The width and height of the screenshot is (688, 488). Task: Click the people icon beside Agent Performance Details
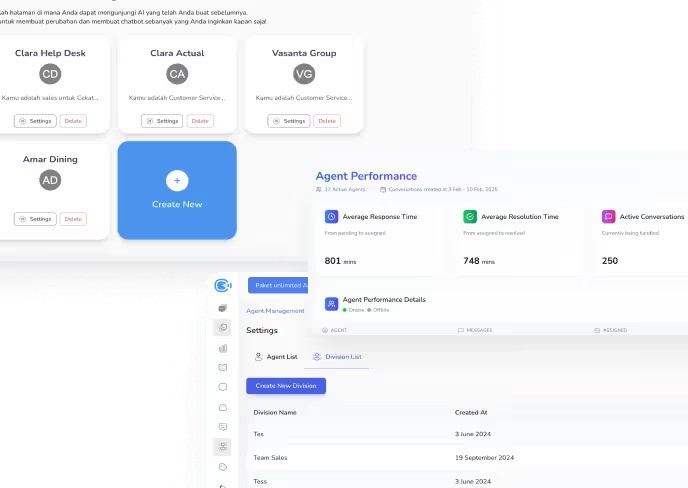(331, 304)
